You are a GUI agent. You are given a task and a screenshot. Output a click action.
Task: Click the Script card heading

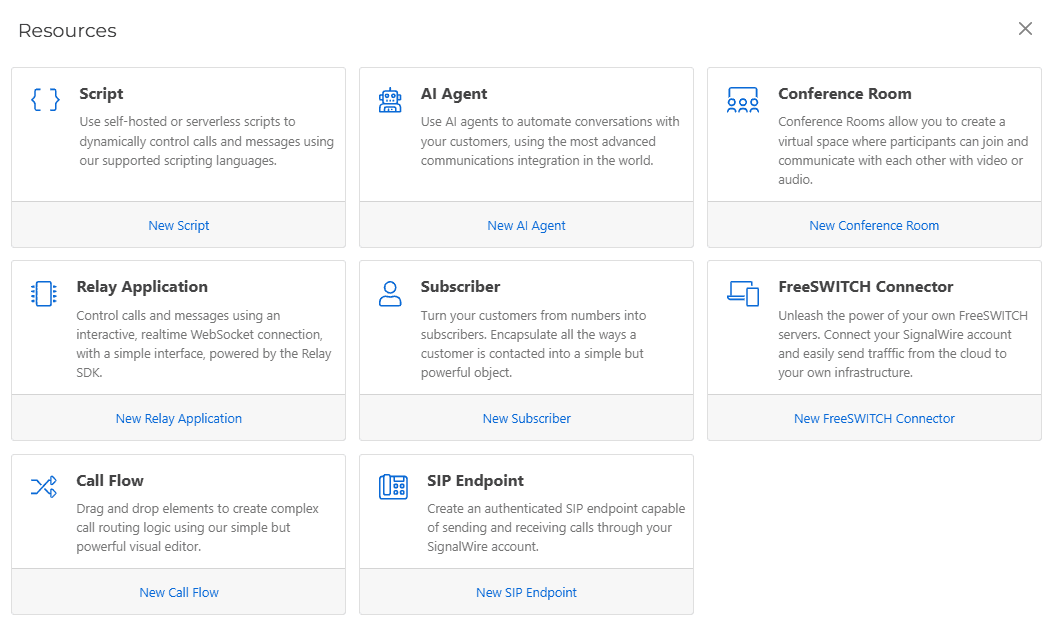(101, 94)
